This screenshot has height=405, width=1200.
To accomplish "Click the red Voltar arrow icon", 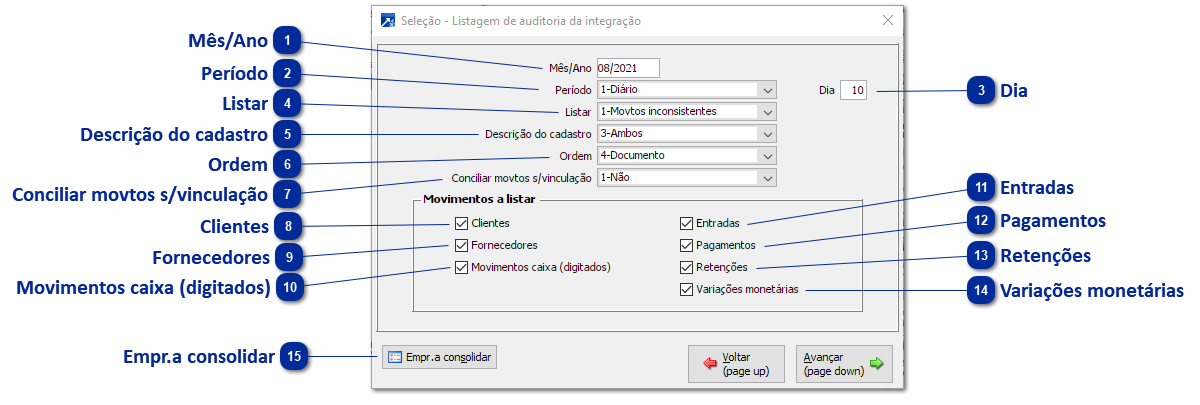I will click(x=710, y=364).
